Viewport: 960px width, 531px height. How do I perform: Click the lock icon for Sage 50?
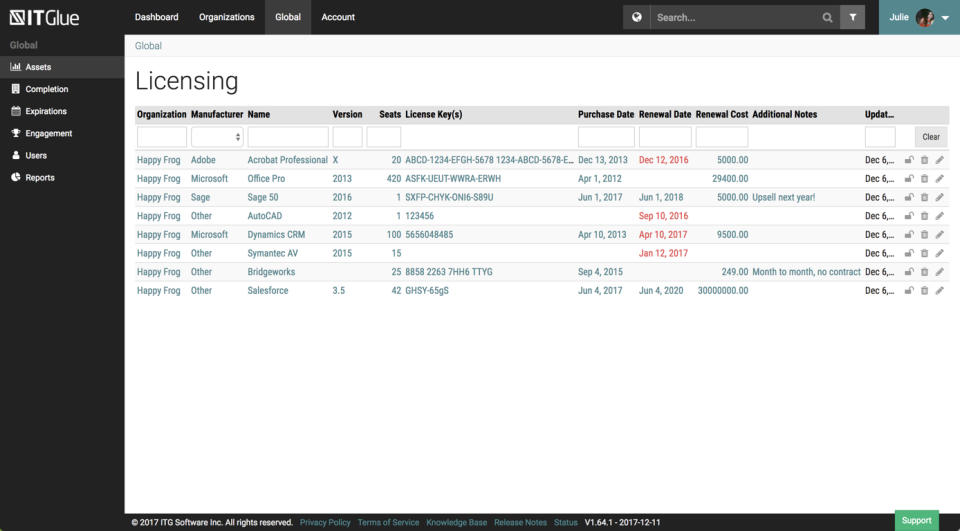pyautogui.click(x=909, y=197)
